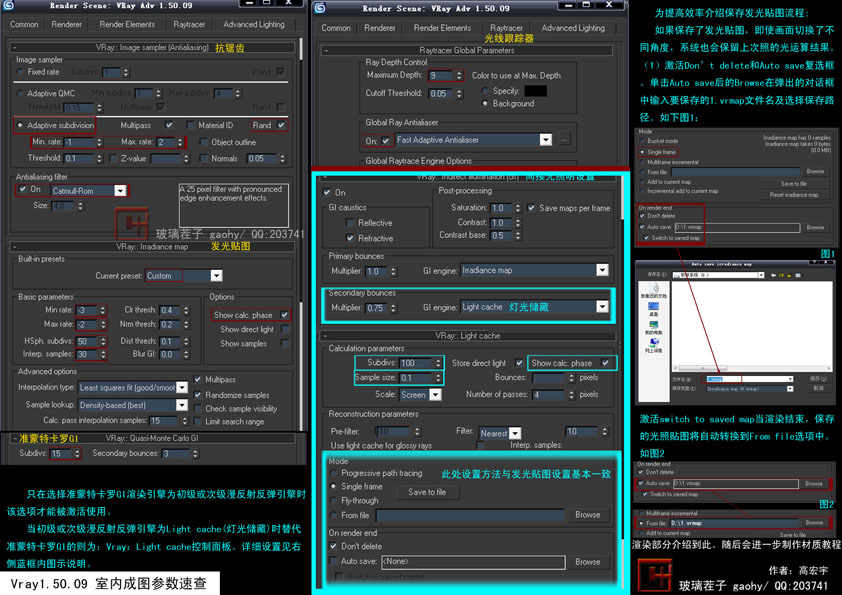Enable the Z-value checkbox
The width and height of the screenshot is (842, 595).
(x=113, y=158)
